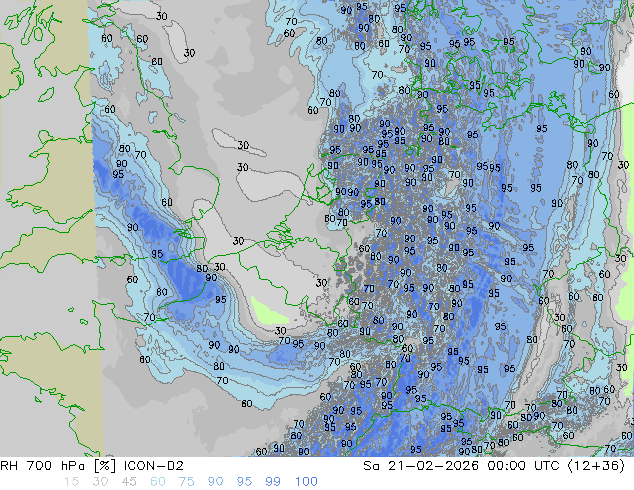This screenshot has width=634, height=490.
Task: Click the legend value "45"
Action: 129,482
